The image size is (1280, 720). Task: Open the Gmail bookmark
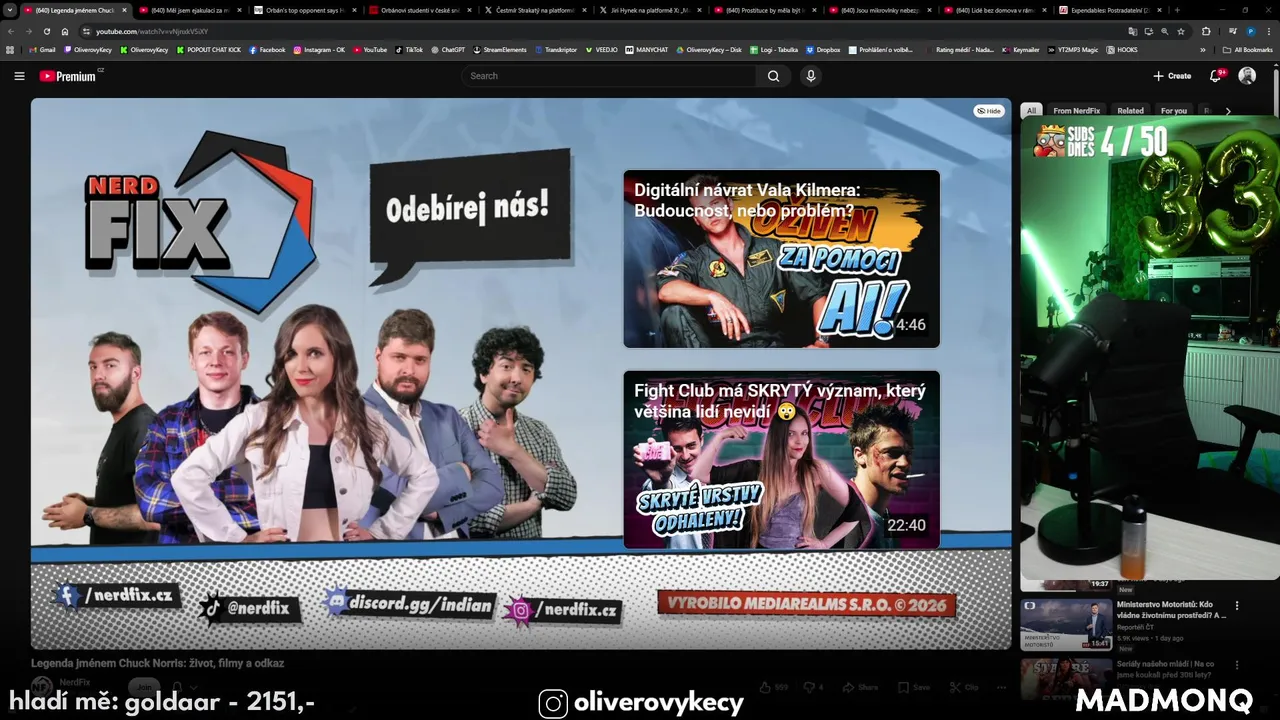(42, 49)
